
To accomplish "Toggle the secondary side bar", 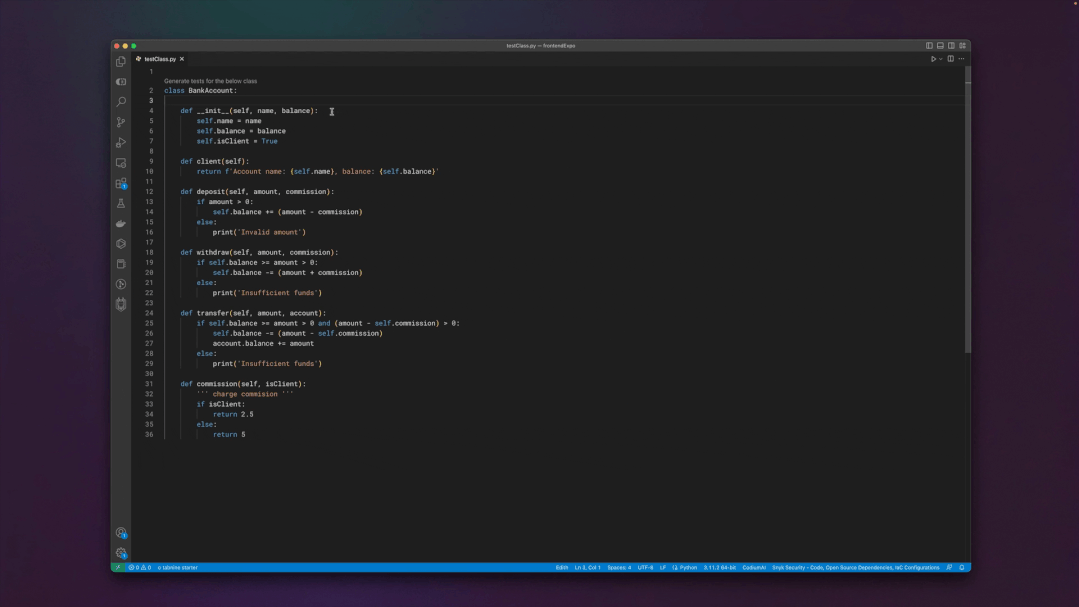I will [951, 45].
